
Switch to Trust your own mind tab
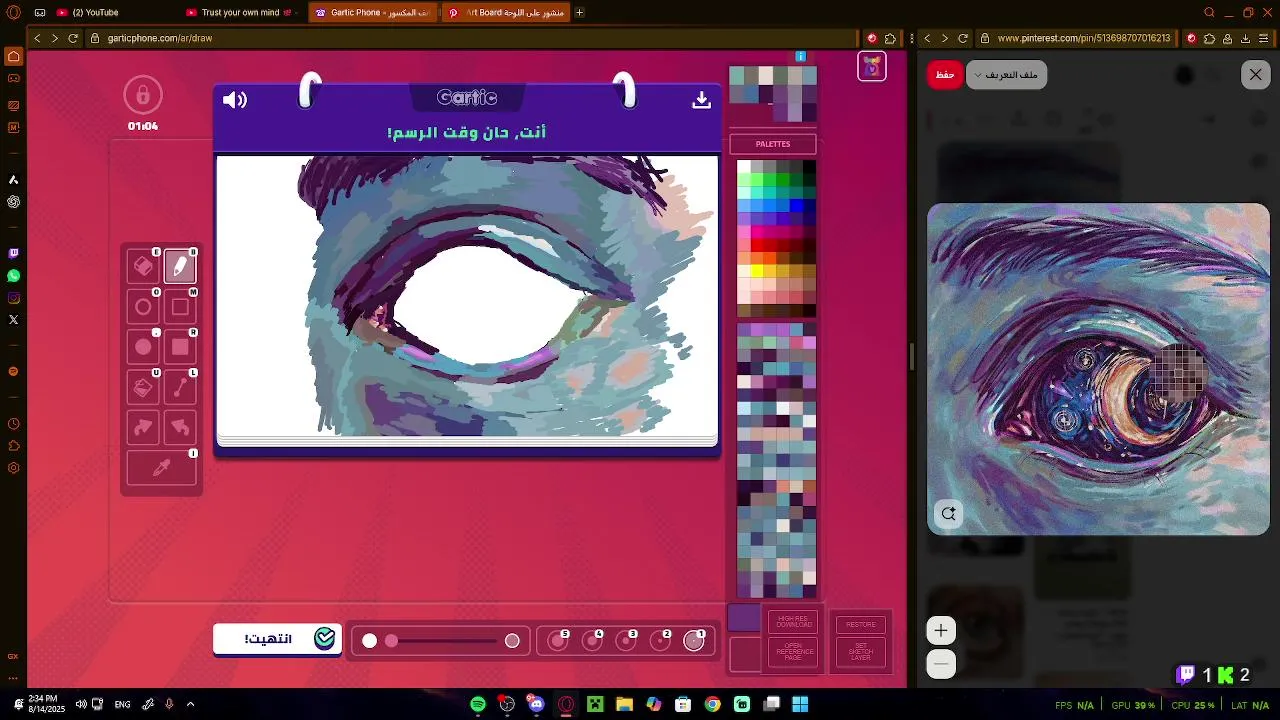click(244, 13)
